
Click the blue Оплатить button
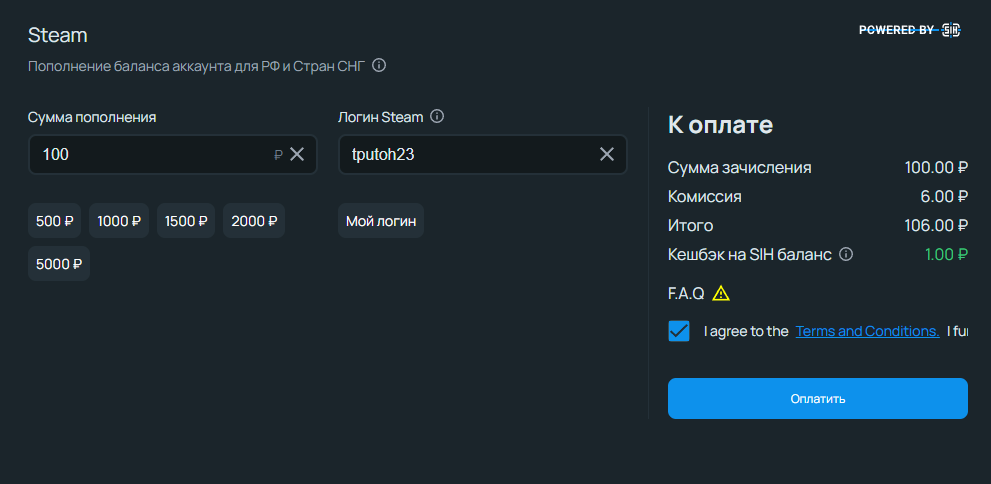(818, 399)
